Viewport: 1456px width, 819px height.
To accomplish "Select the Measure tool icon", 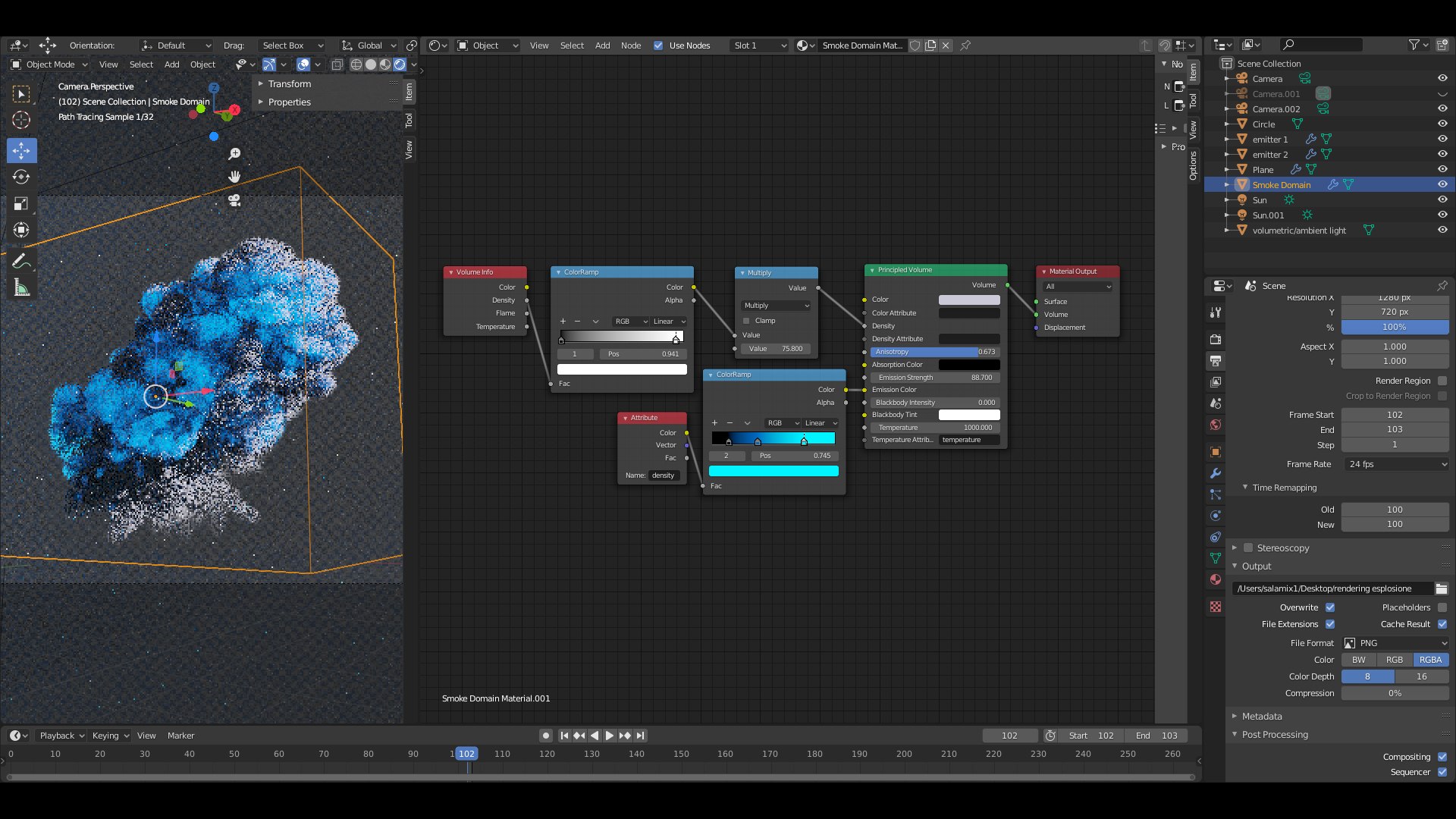I will point(21,287).
